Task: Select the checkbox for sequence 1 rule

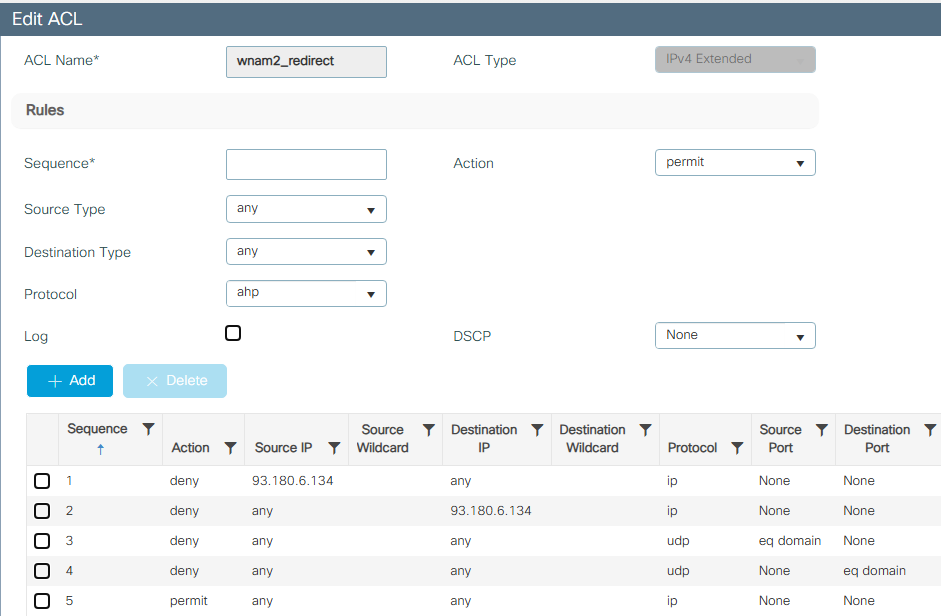Action: pos(42,481)
